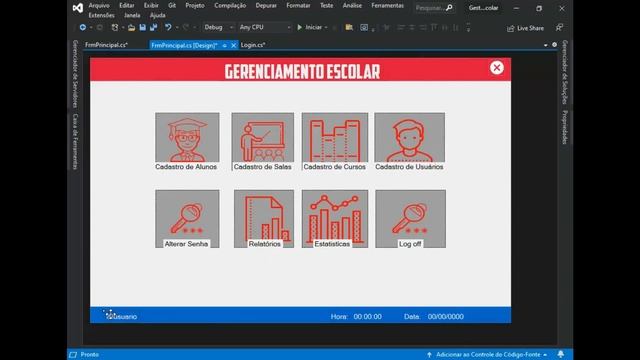
Task: Select the Relatórios document icon
Action: click(x=264, y=218)
